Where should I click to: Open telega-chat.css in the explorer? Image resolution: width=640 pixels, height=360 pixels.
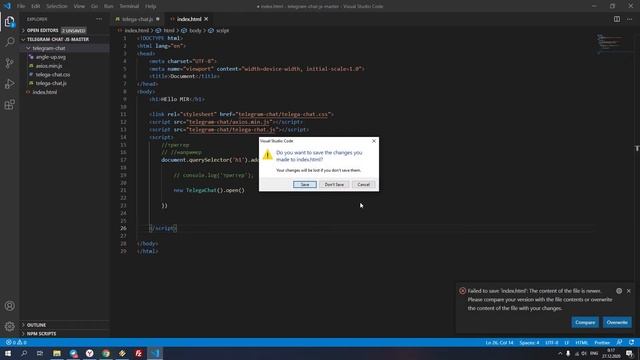point(53,75)
